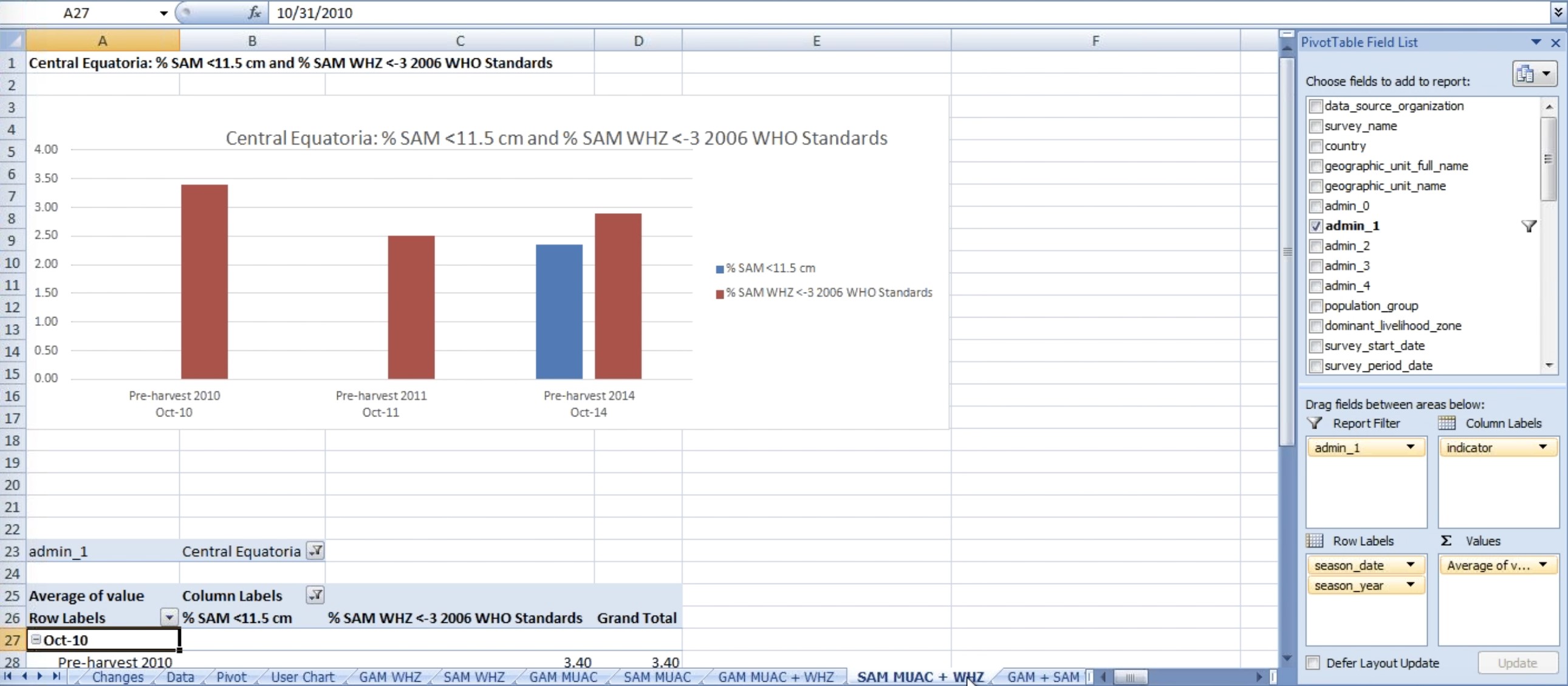1568x686 pixels.
Task: Switch to the GAM MUAC + WHZ sheet
Action: [775, 677]
